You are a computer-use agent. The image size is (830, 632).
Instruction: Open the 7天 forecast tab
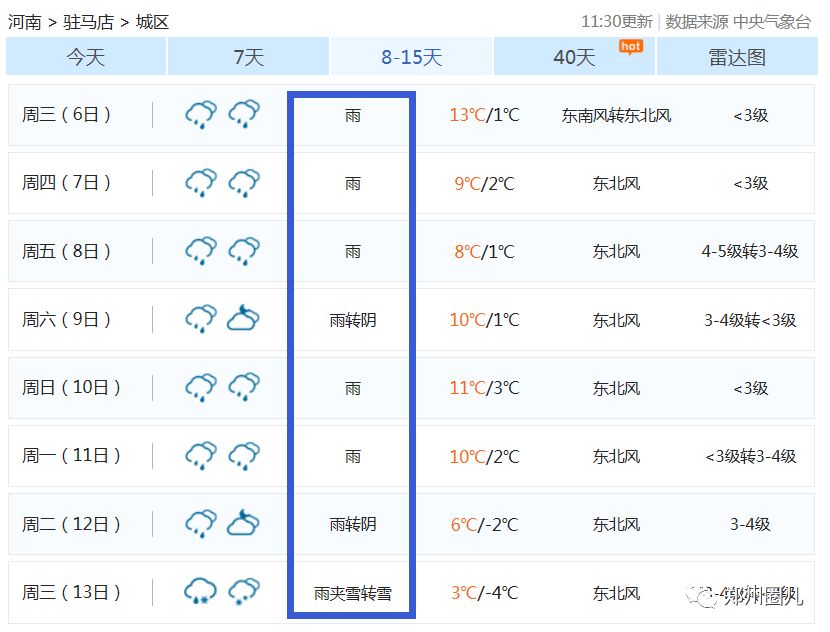pos(248,57)
